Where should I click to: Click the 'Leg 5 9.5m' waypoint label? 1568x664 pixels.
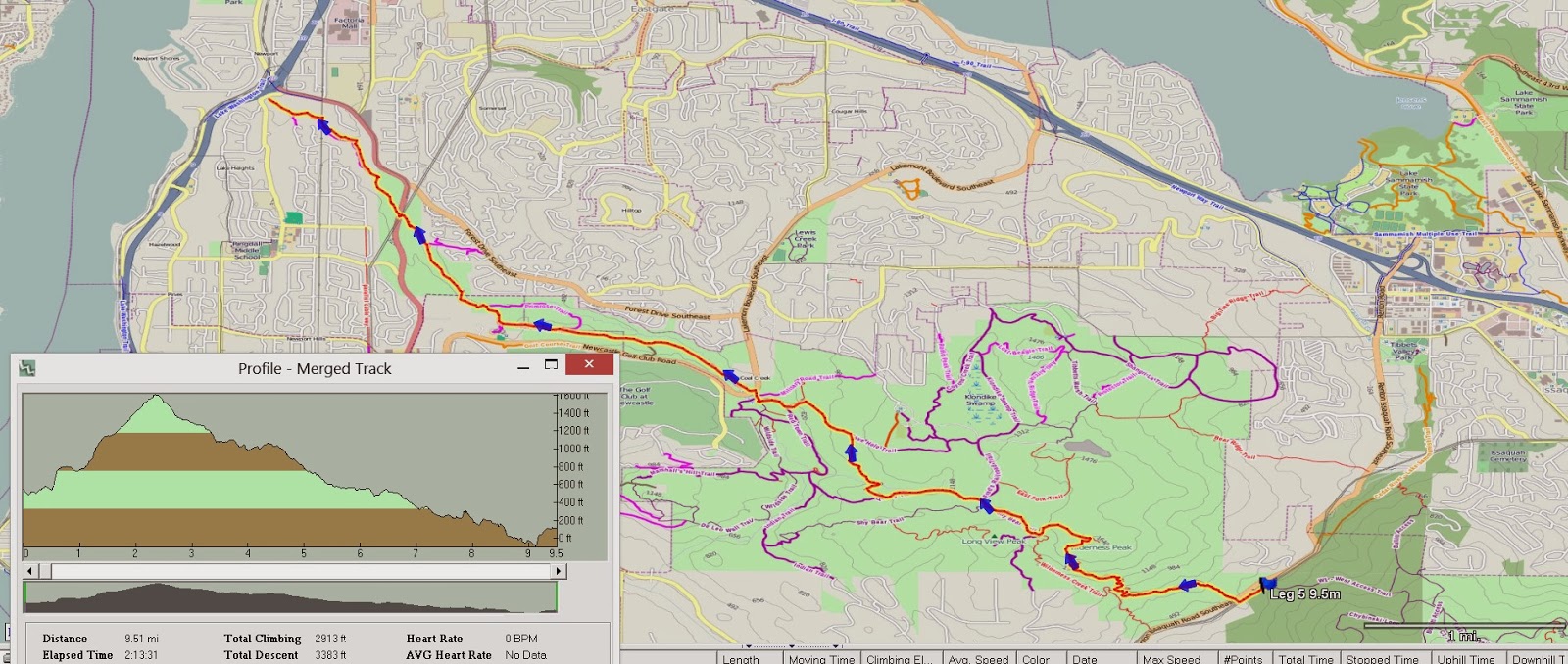point(1305,594)
